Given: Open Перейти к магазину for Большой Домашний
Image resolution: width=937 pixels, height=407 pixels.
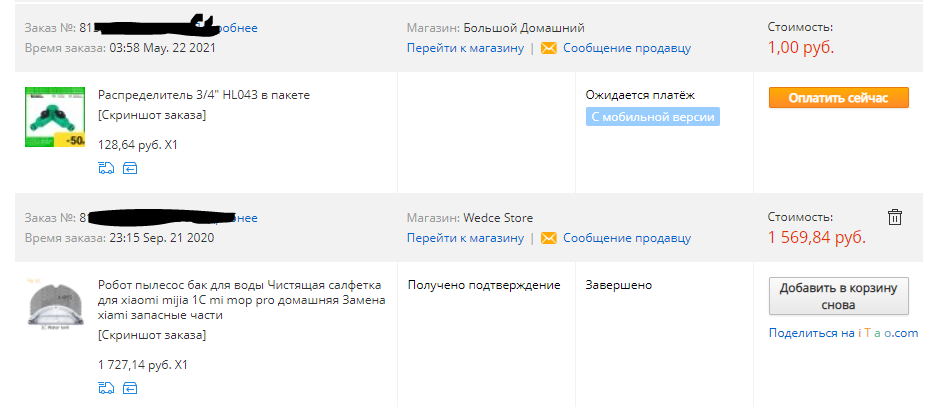Looking at the screenshot, I should pos(466,48).
